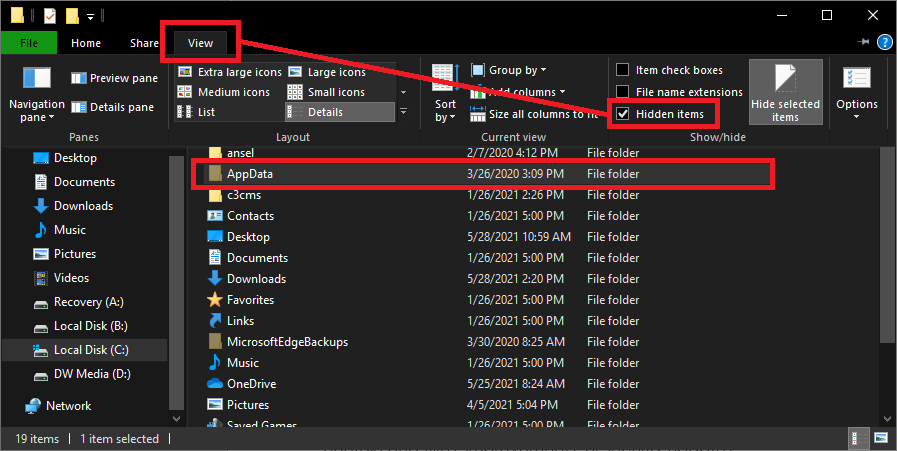Open the Sort by dropdown

[445, 95]
